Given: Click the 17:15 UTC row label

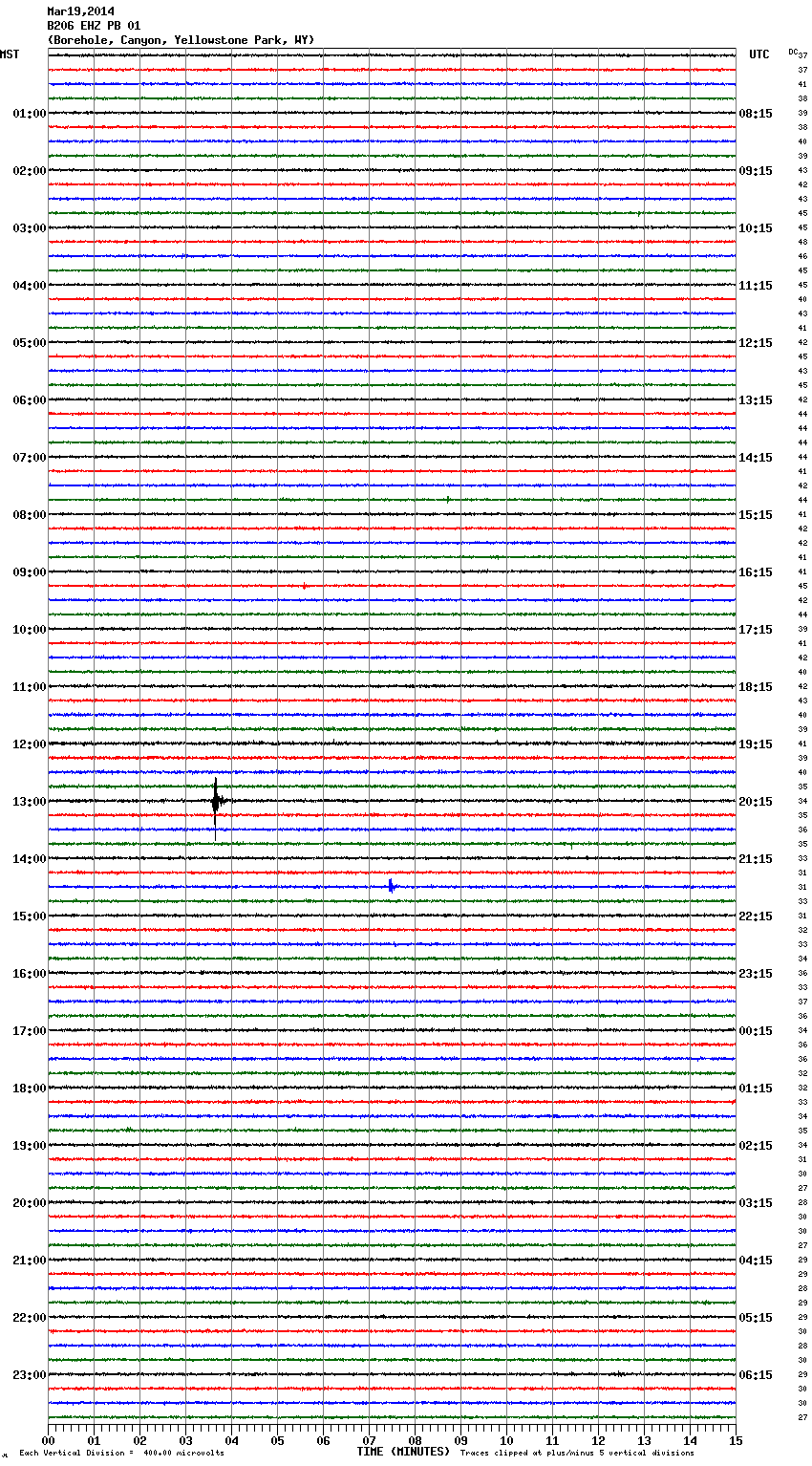Looking at the screenshot, I should 756,630.
